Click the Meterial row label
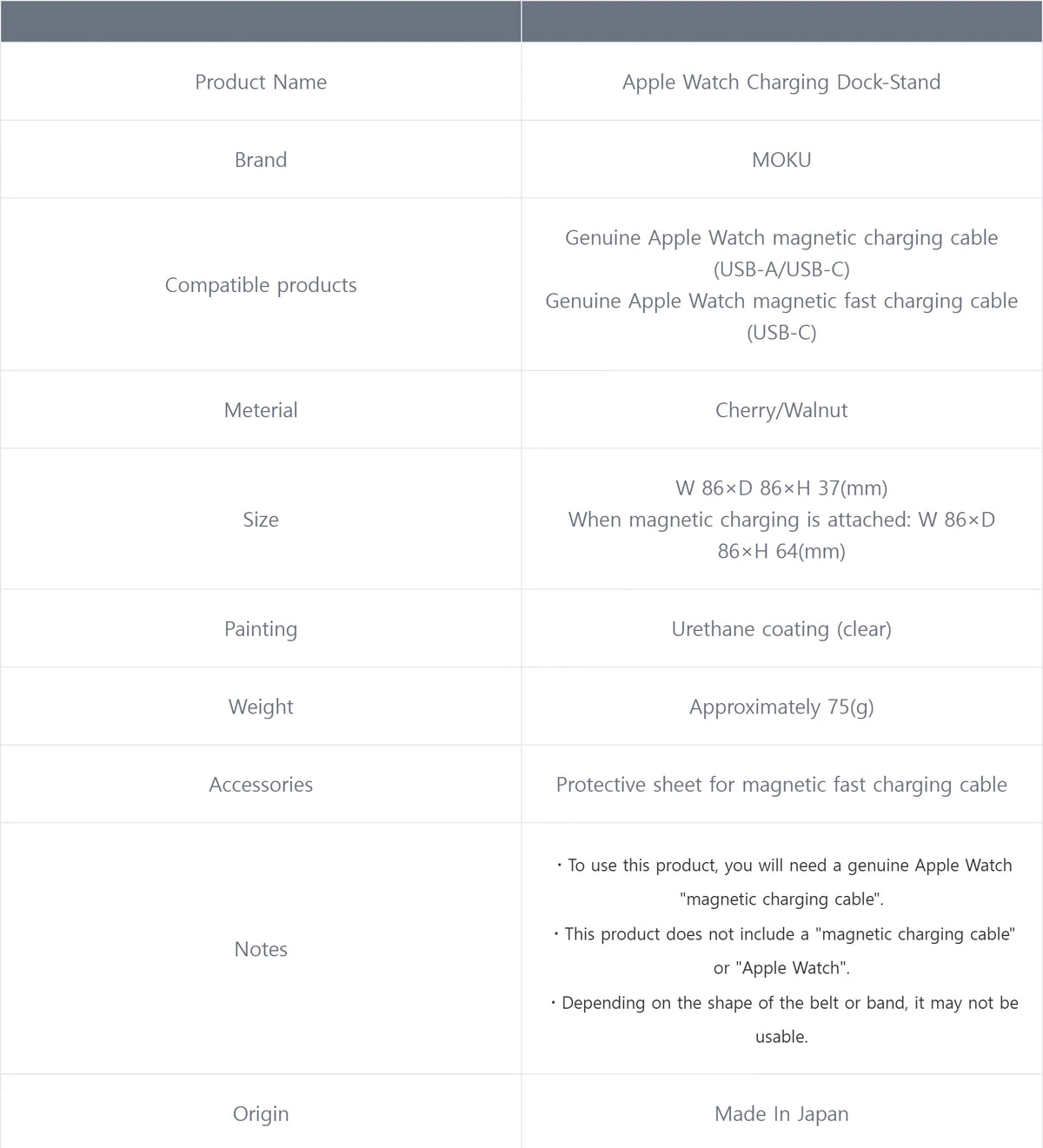 (x=261, y=410)
